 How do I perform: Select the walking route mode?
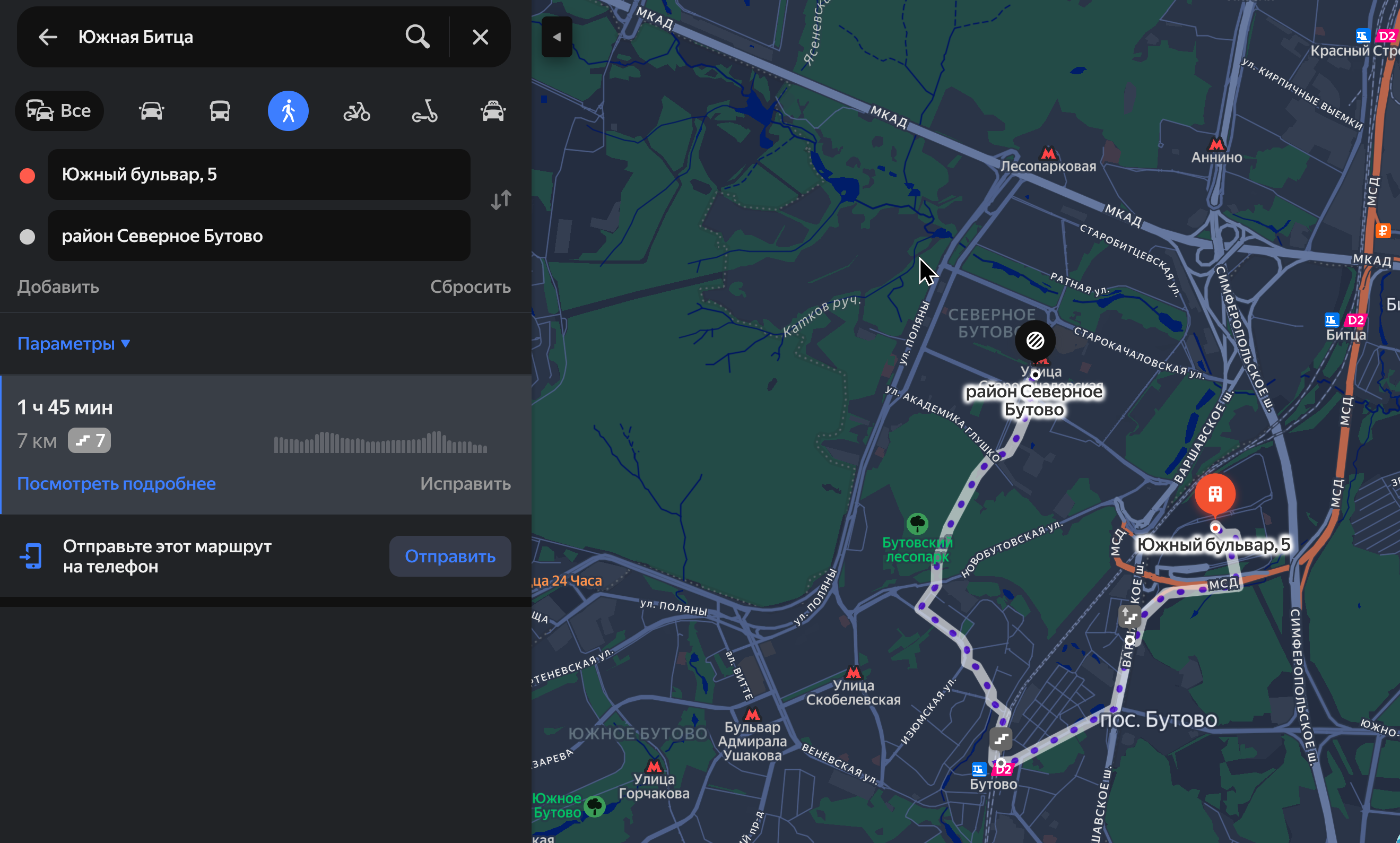(288, 111)
